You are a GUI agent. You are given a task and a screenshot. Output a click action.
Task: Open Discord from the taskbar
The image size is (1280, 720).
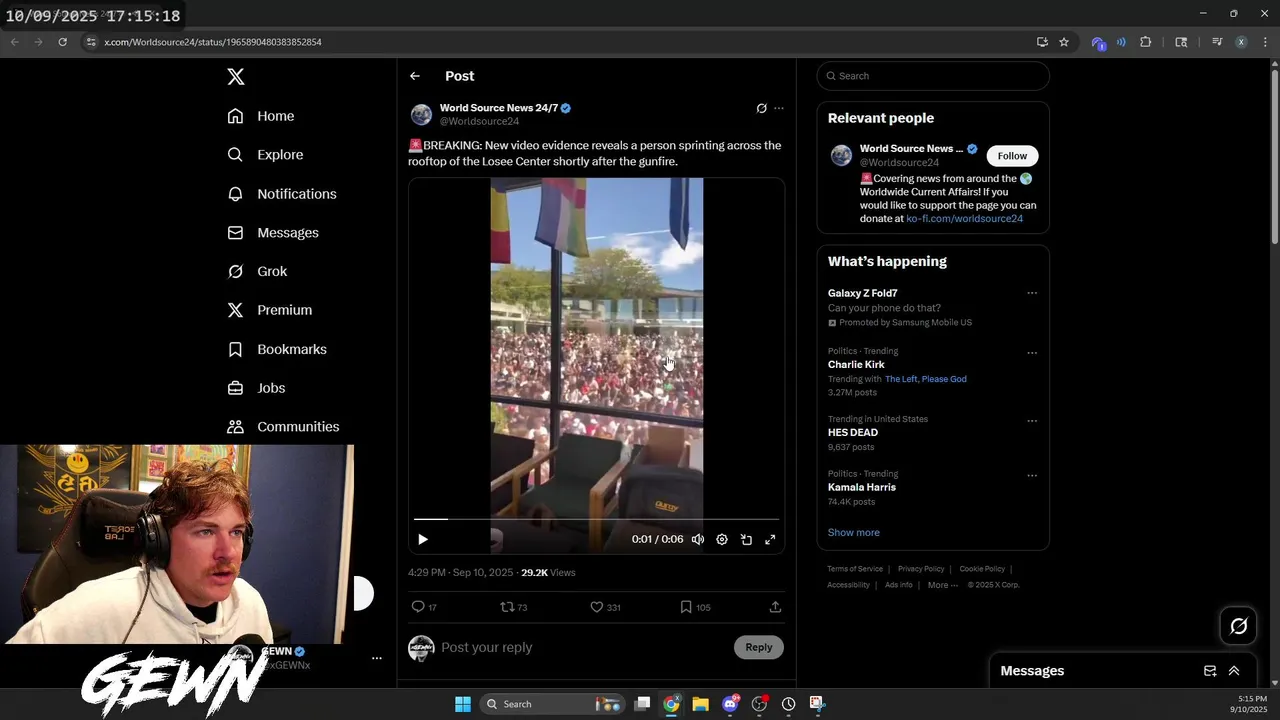[x=730, y=704]
